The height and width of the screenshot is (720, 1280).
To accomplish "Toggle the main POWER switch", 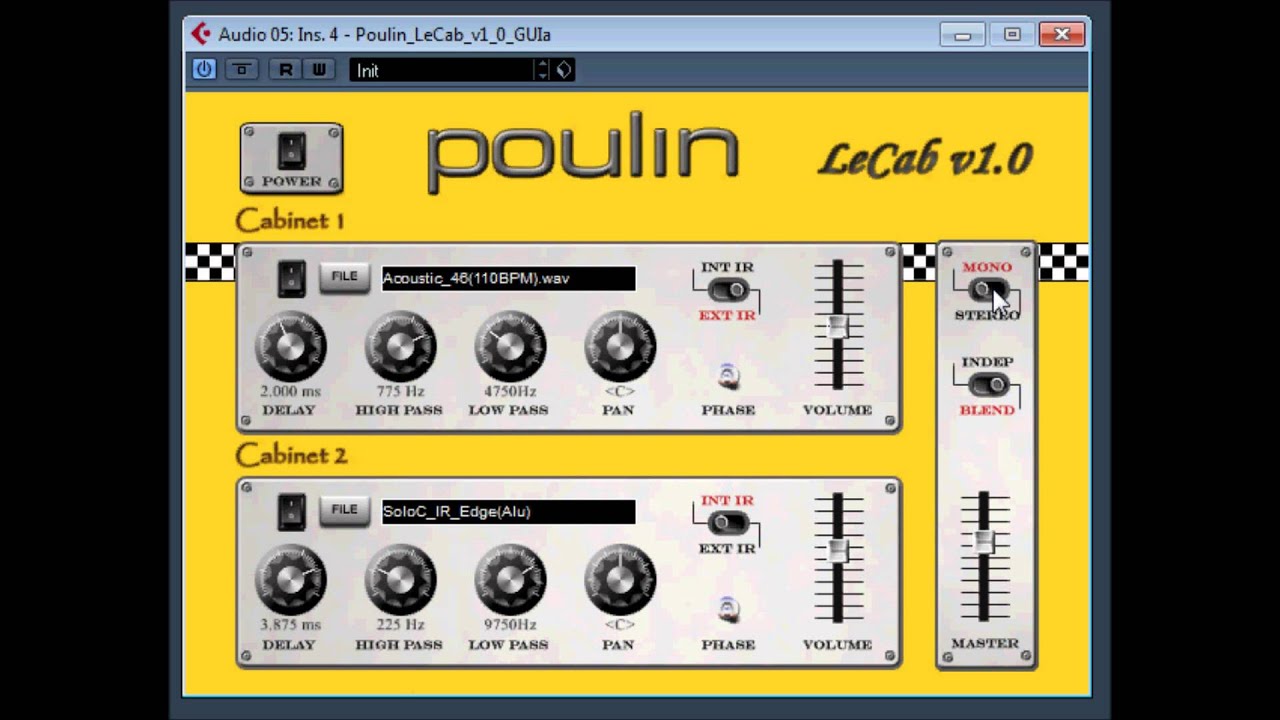I will pos(291,151).
